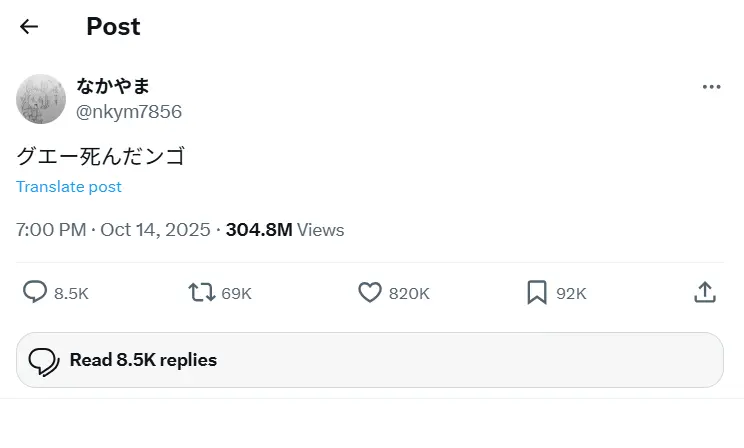The width and height of the screenshot is (744, 448).
Task: Click the display name なかやま
Action: point(113,86)
